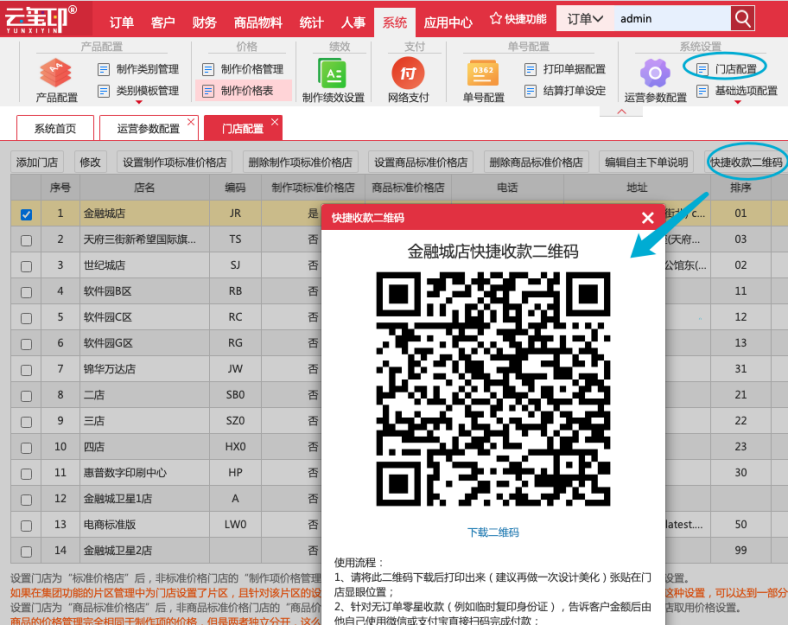Click the 下载二维码 link

click(493, 533)
